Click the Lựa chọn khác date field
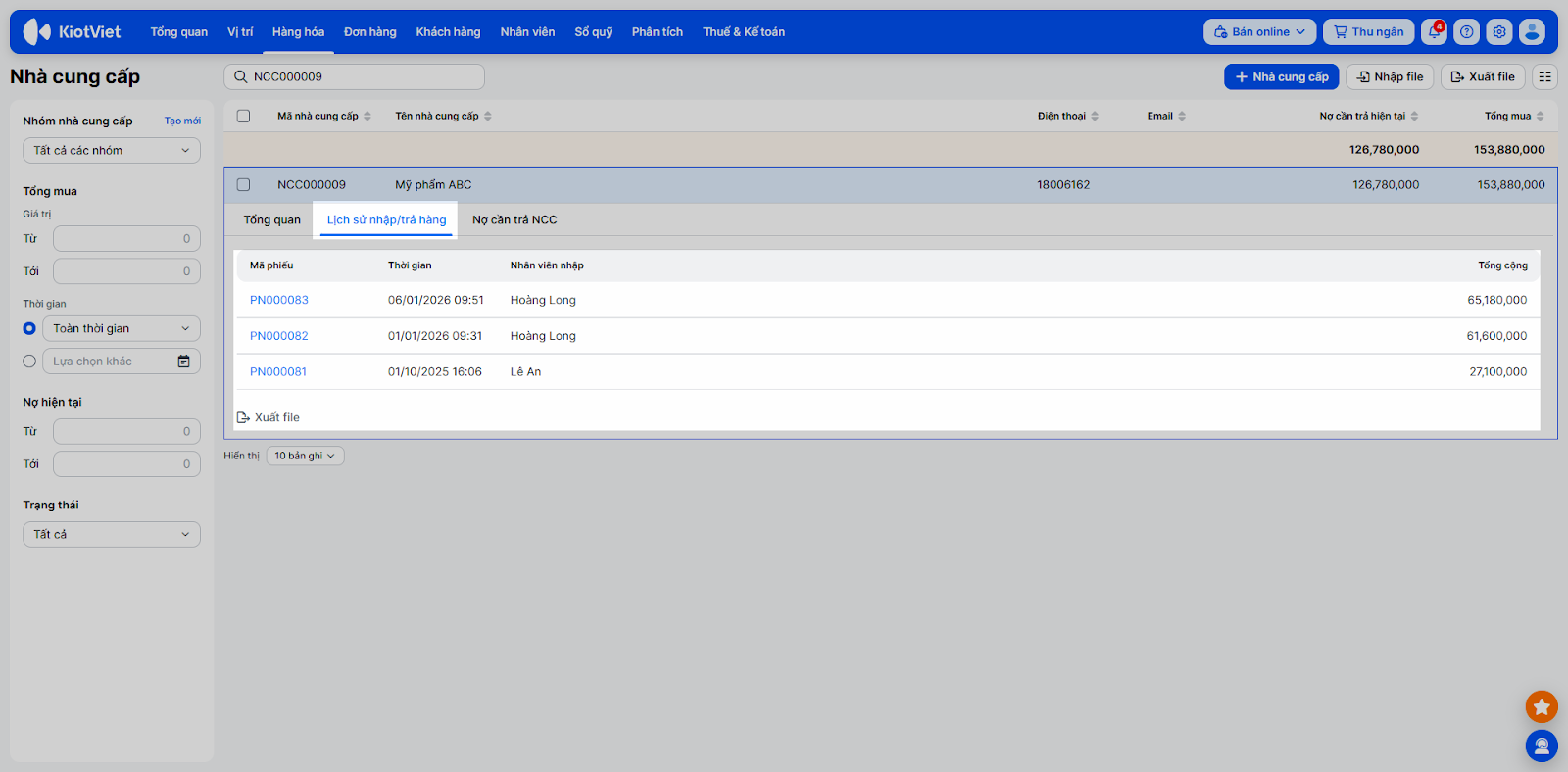Viewport: 1568px width, 772px height. (x=122, y=362)
